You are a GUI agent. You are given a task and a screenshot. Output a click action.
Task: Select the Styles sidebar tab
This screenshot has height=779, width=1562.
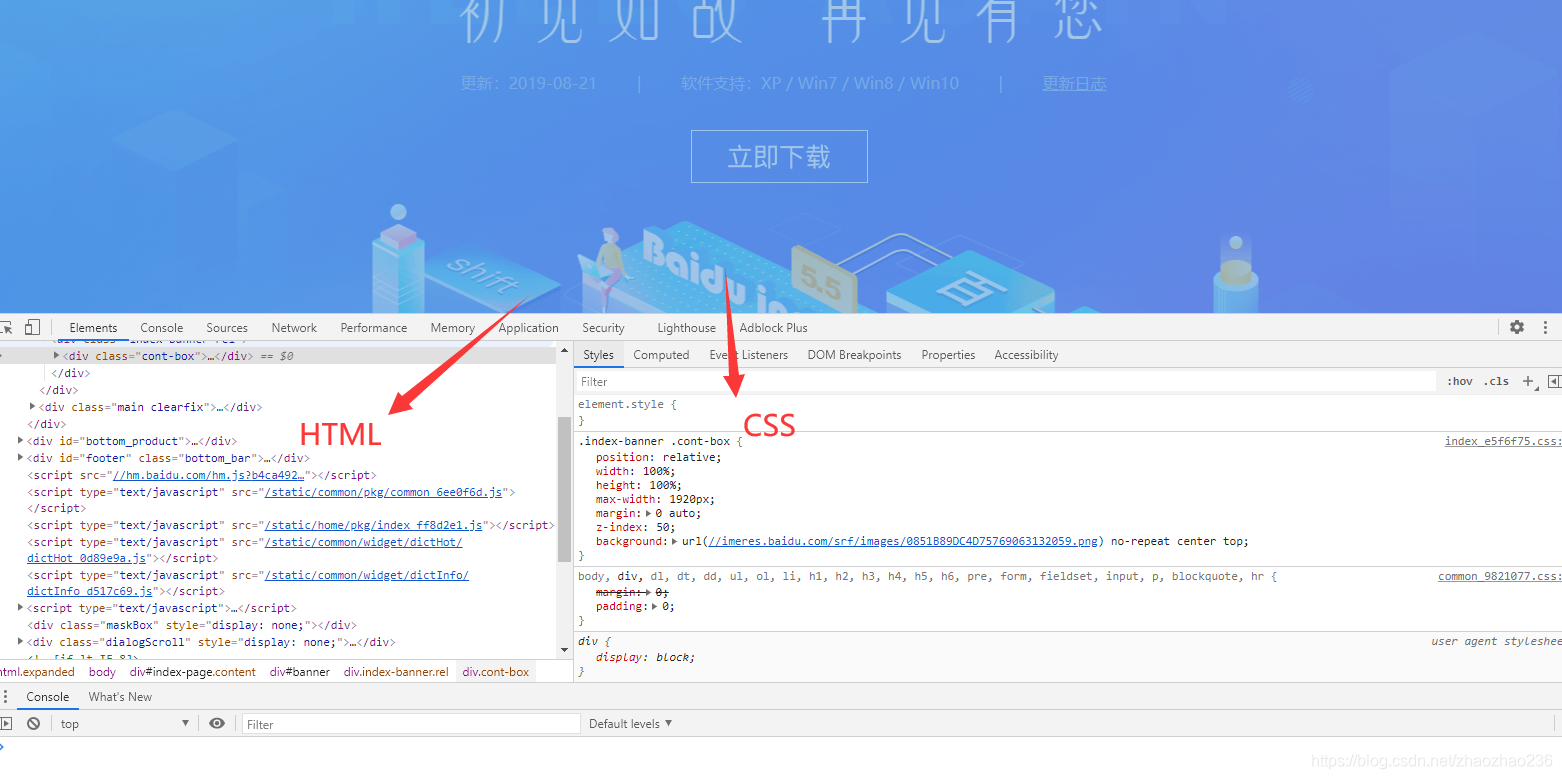coord(598,355)
